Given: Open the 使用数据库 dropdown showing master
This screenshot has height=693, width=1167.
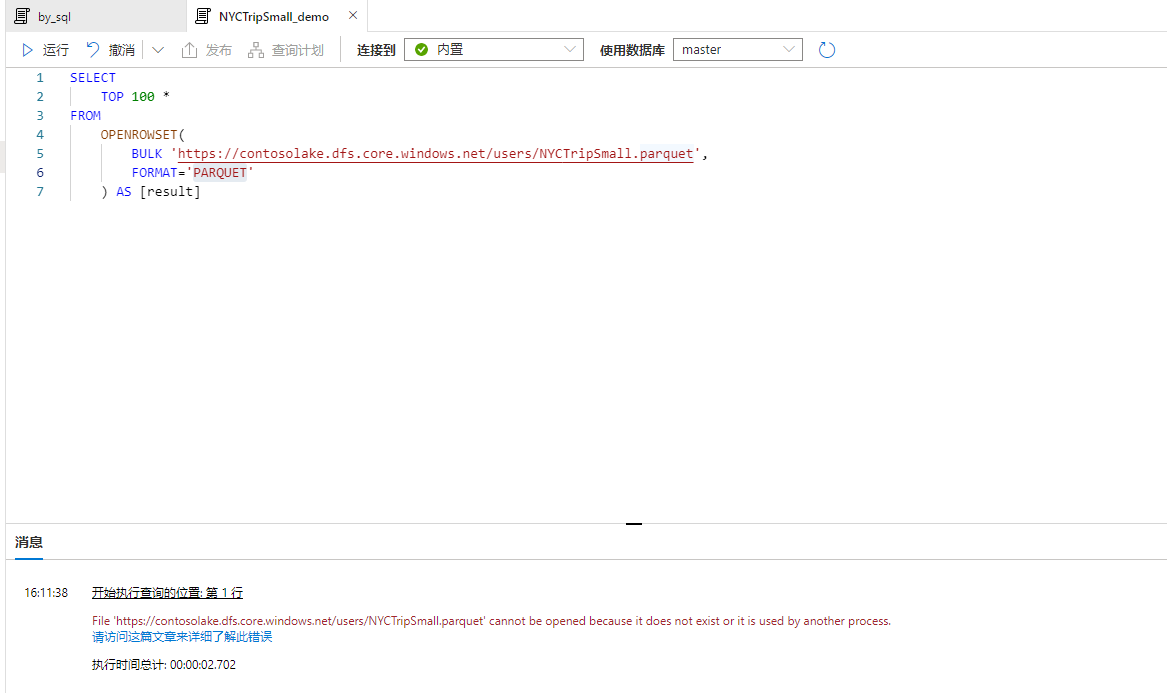Looking at the screenshot, I should click(738, 49).
